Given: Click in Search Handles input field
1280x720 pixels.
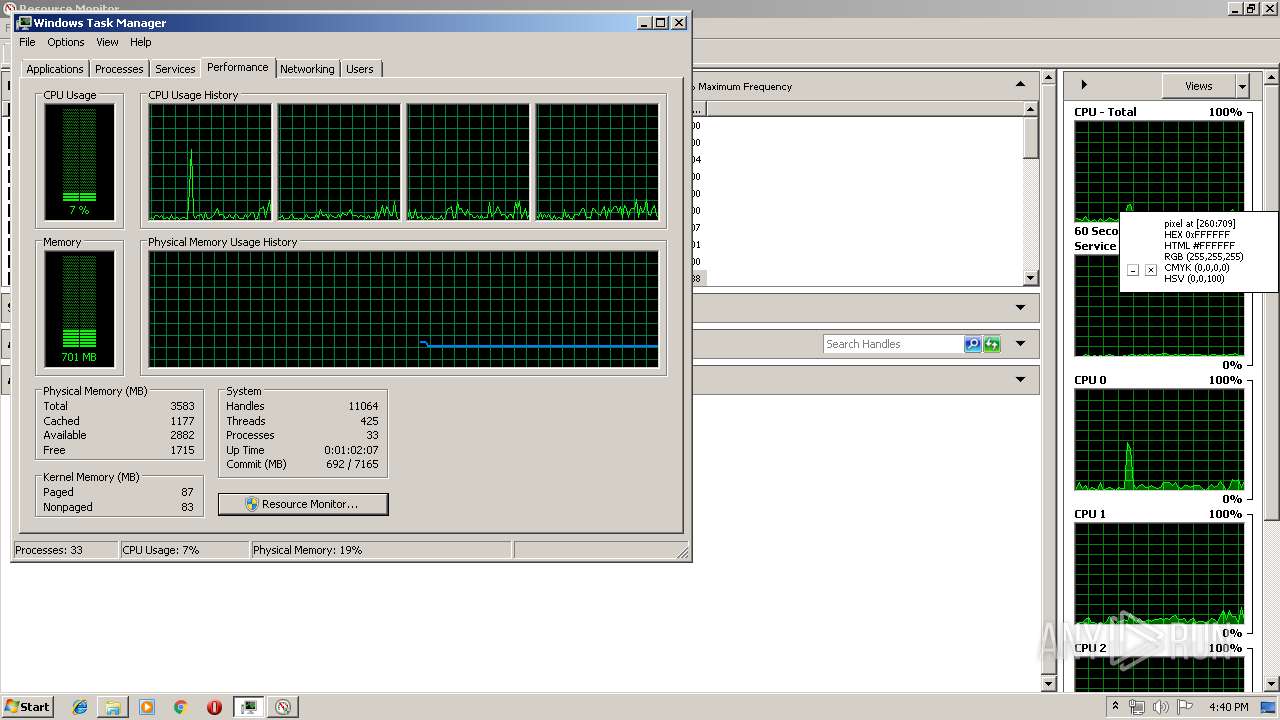Looking at the screenshot, I should point(893,344).
